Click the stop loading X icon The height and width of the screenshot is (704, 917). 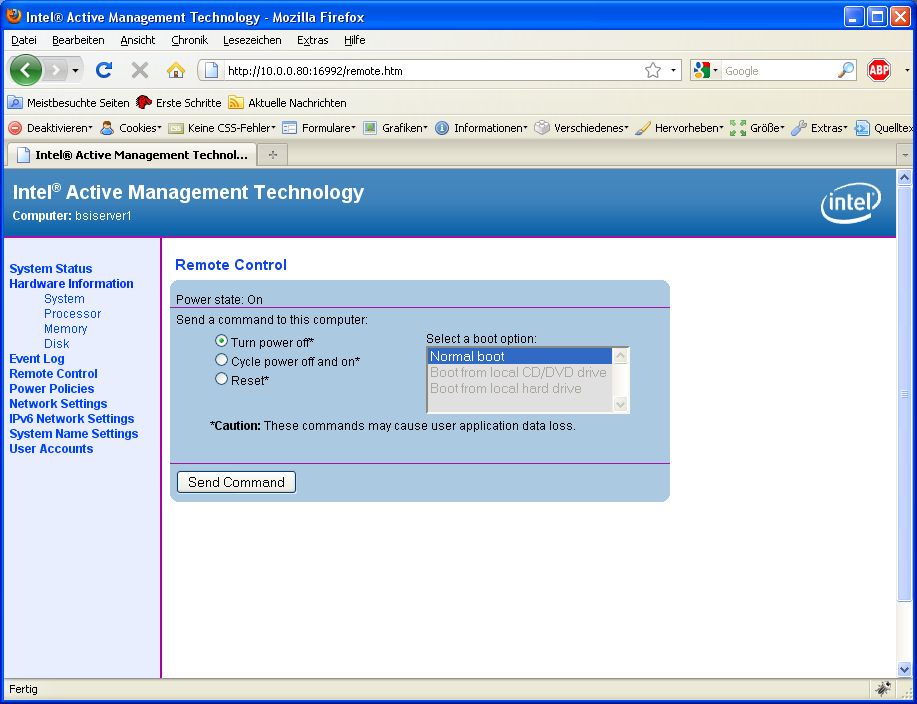[140, 70]
